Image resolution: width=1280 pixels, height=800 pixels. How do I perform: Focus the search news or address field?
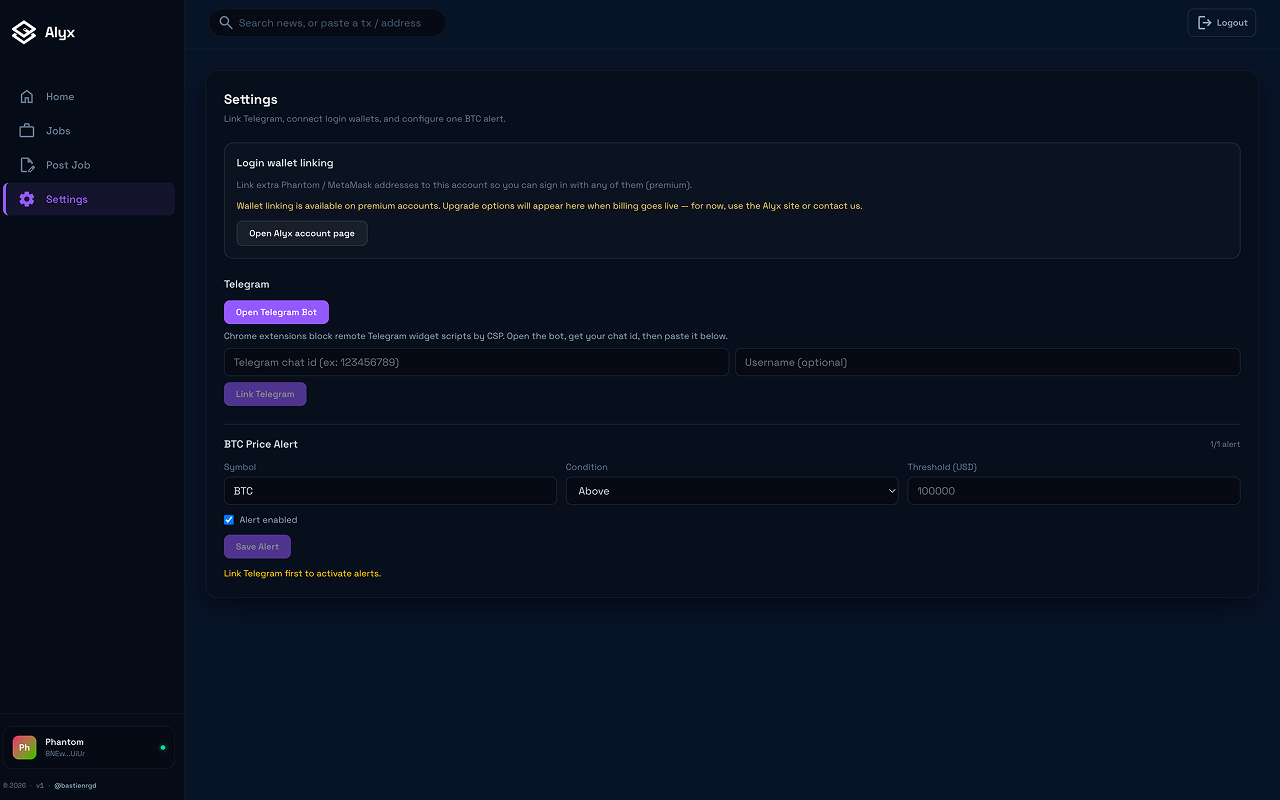pyautogui.click(x=327, y=23)
